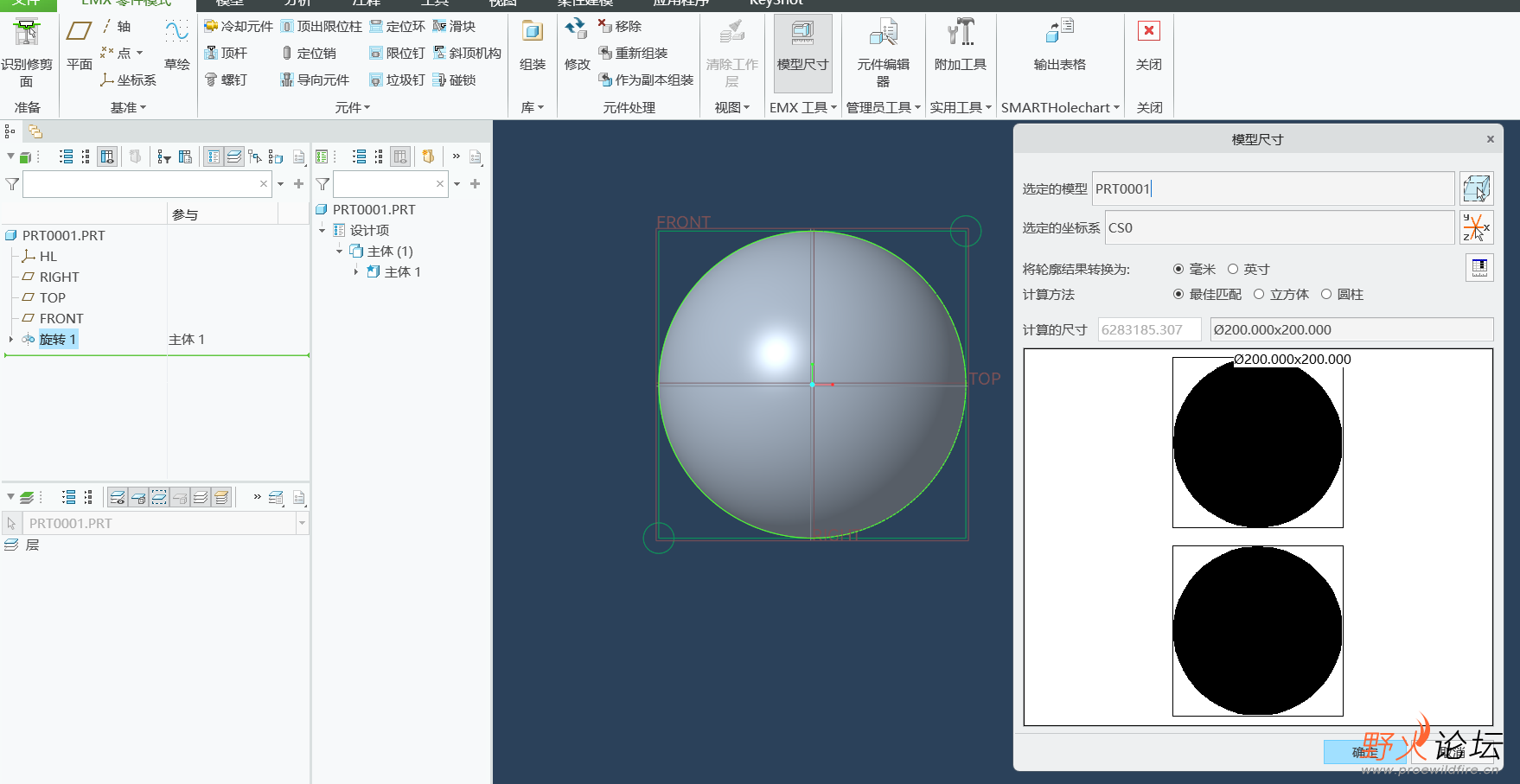Image resolution: width=1520 pixels, height=784 pixels.
Task: Choose the 轴 axis tool
Action: pos(117,26)
